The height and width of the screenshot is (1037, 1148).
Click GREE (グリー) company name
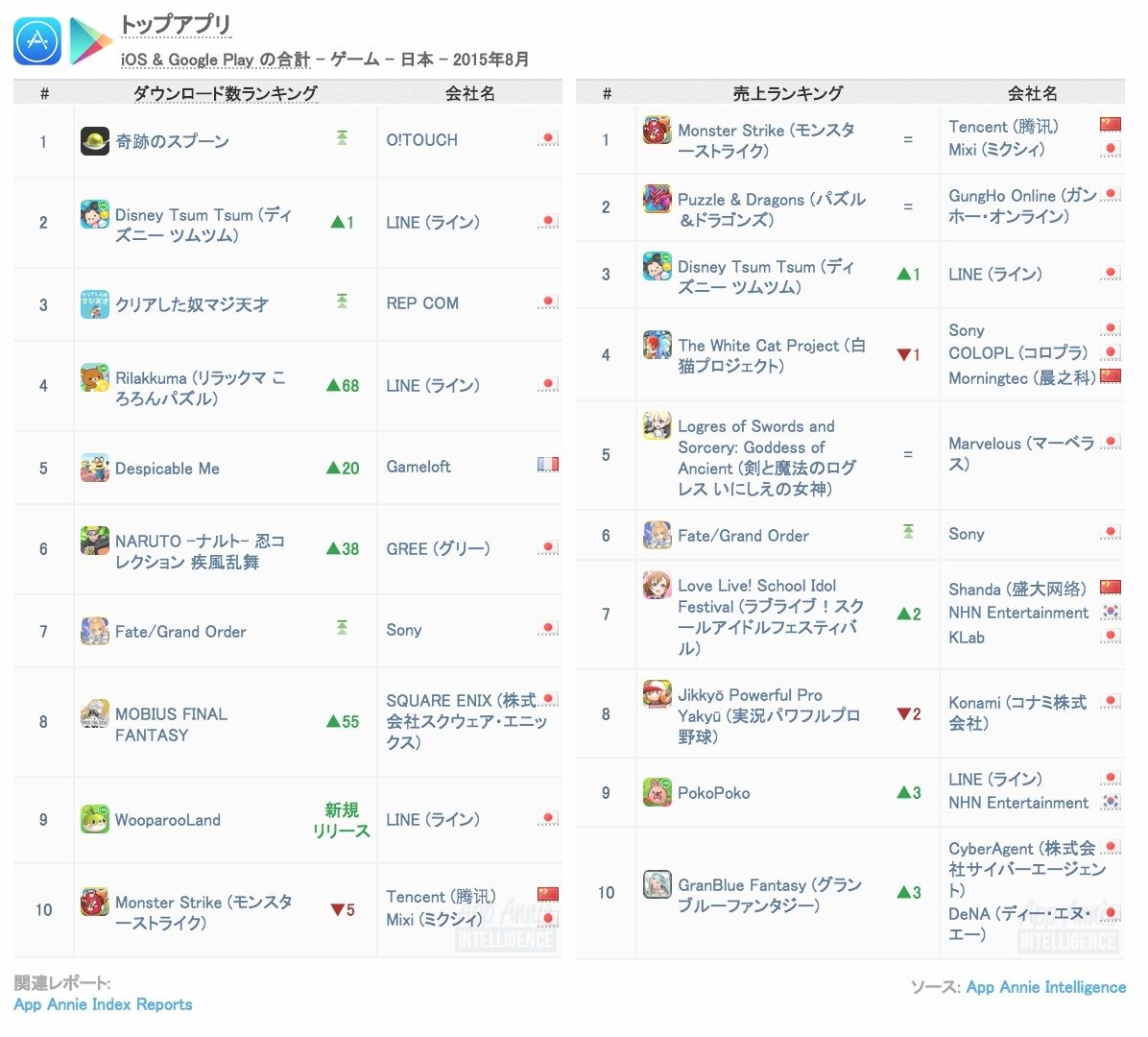[438, 548]
